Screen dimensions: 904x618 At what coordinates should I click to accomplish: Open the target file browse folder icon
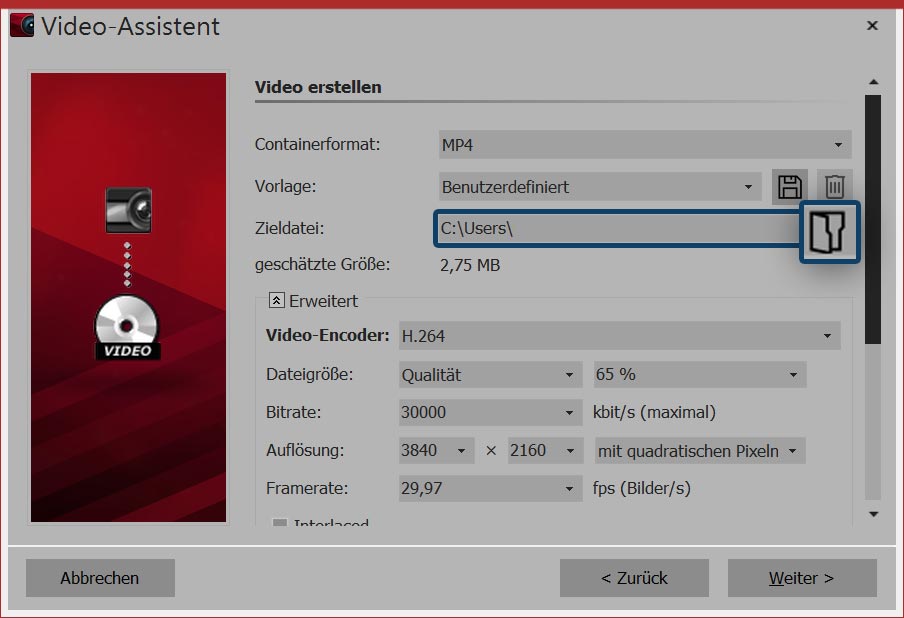click(829, 231)
